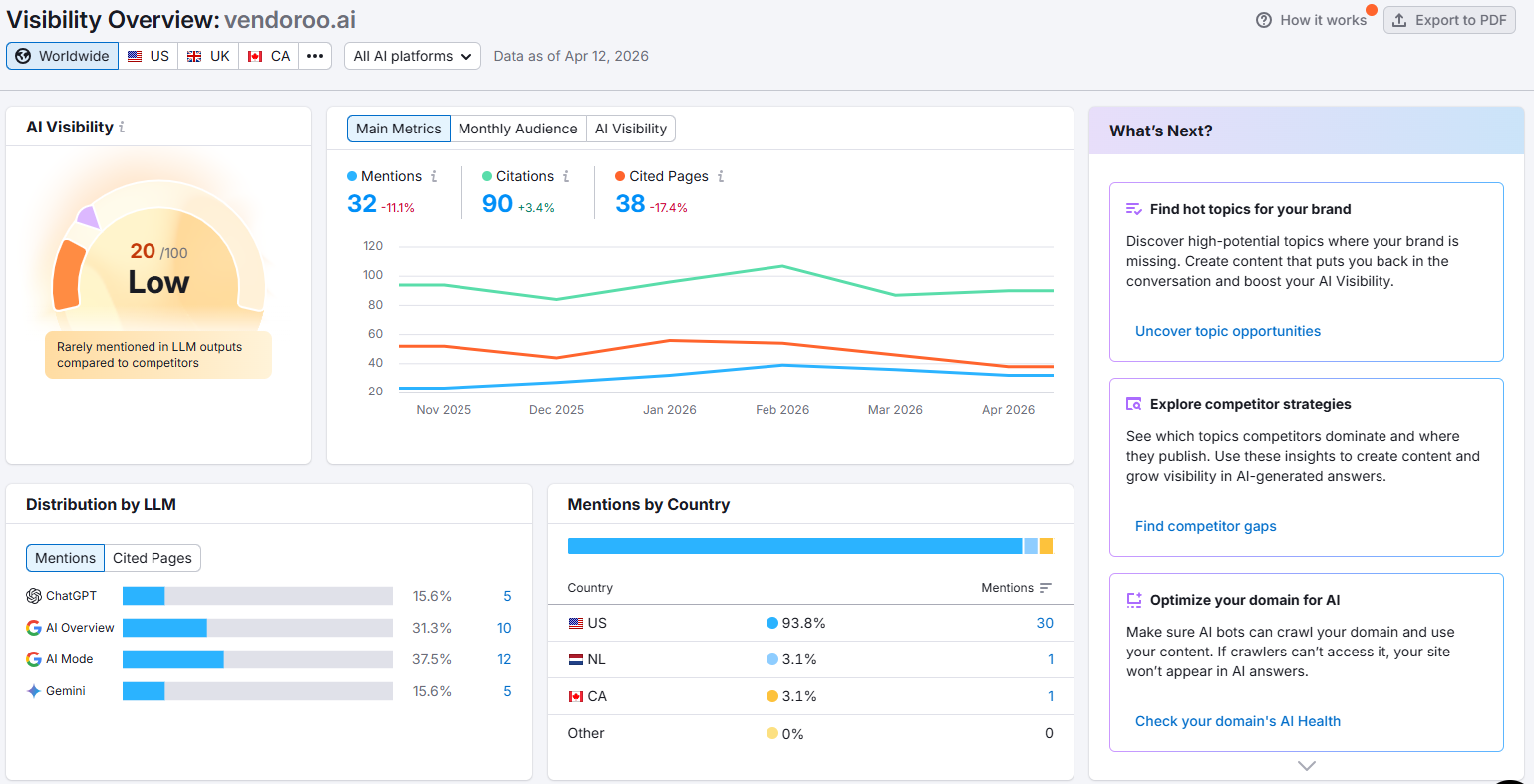Click the Find hot topics card icon
The image size is (1534, 784).
click(x=1134, y=209)
